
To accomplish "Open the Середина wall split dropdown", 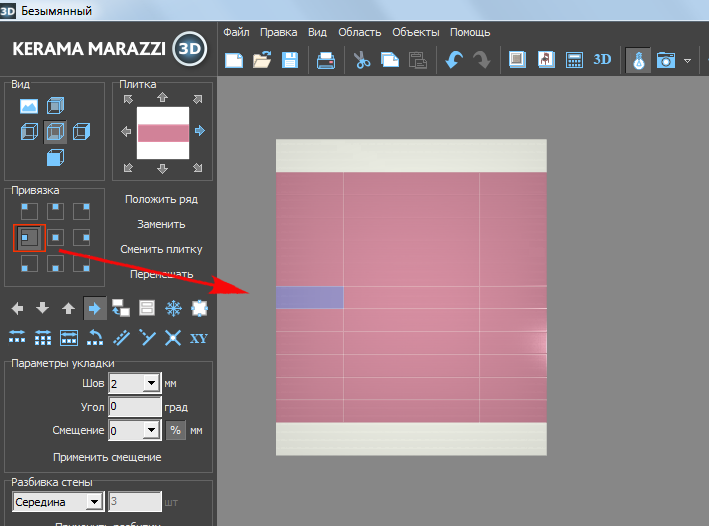I will coord(94,502).
